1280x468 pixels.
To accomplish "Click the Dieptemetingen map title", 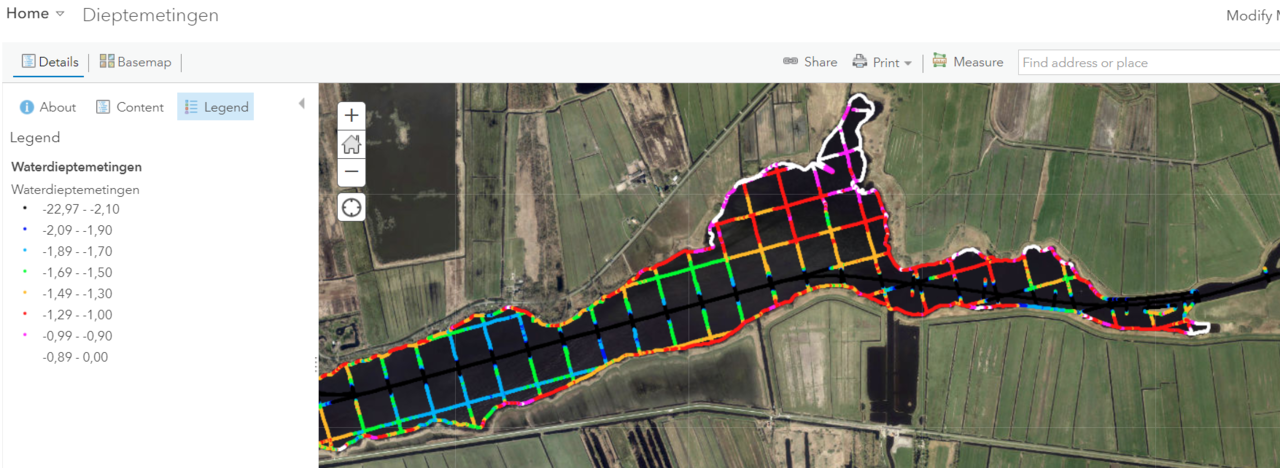I will (150, 15).
